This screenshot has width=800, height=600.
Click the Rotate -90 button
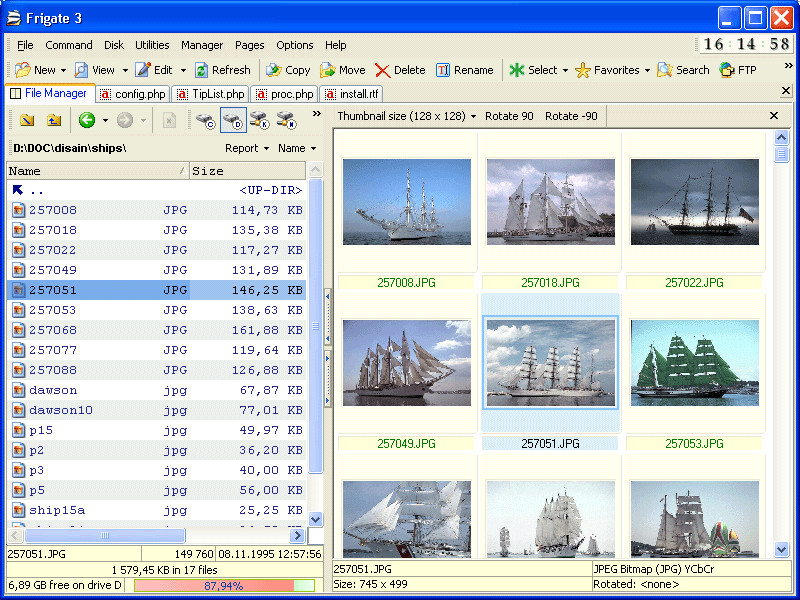coord(571,116)
